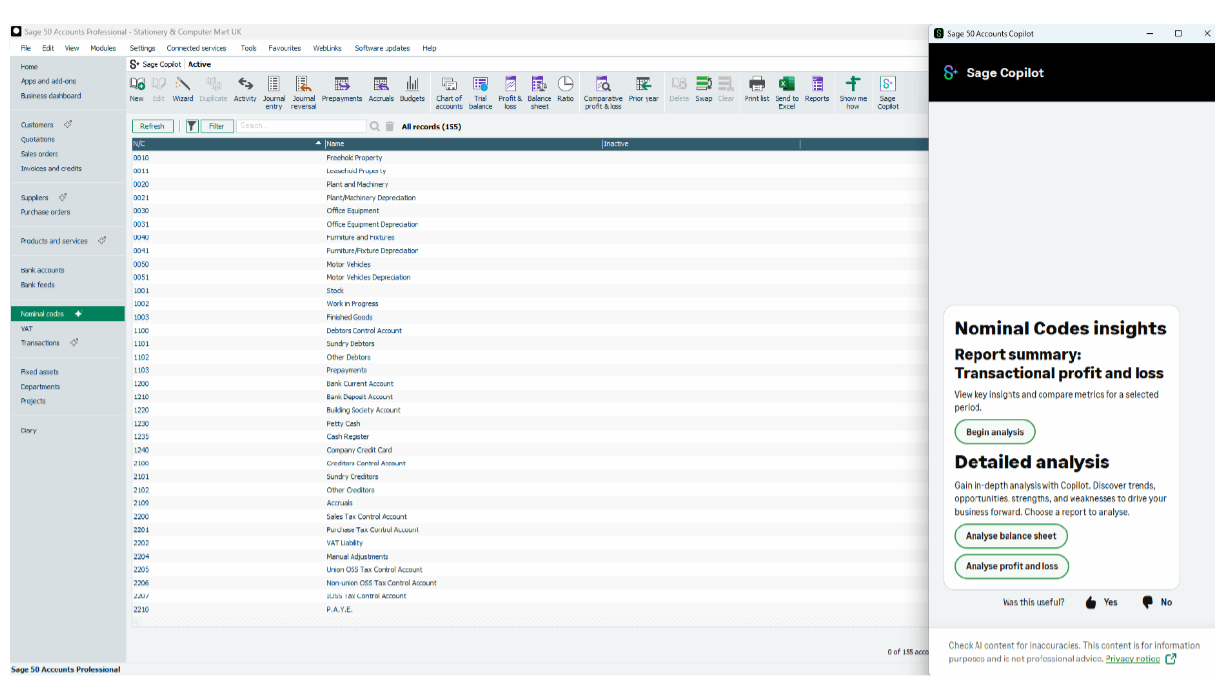Select the VAT Liability row
Image resolution: width=1215 pixels, height=677 pixels.
click(x=529, y=543)
